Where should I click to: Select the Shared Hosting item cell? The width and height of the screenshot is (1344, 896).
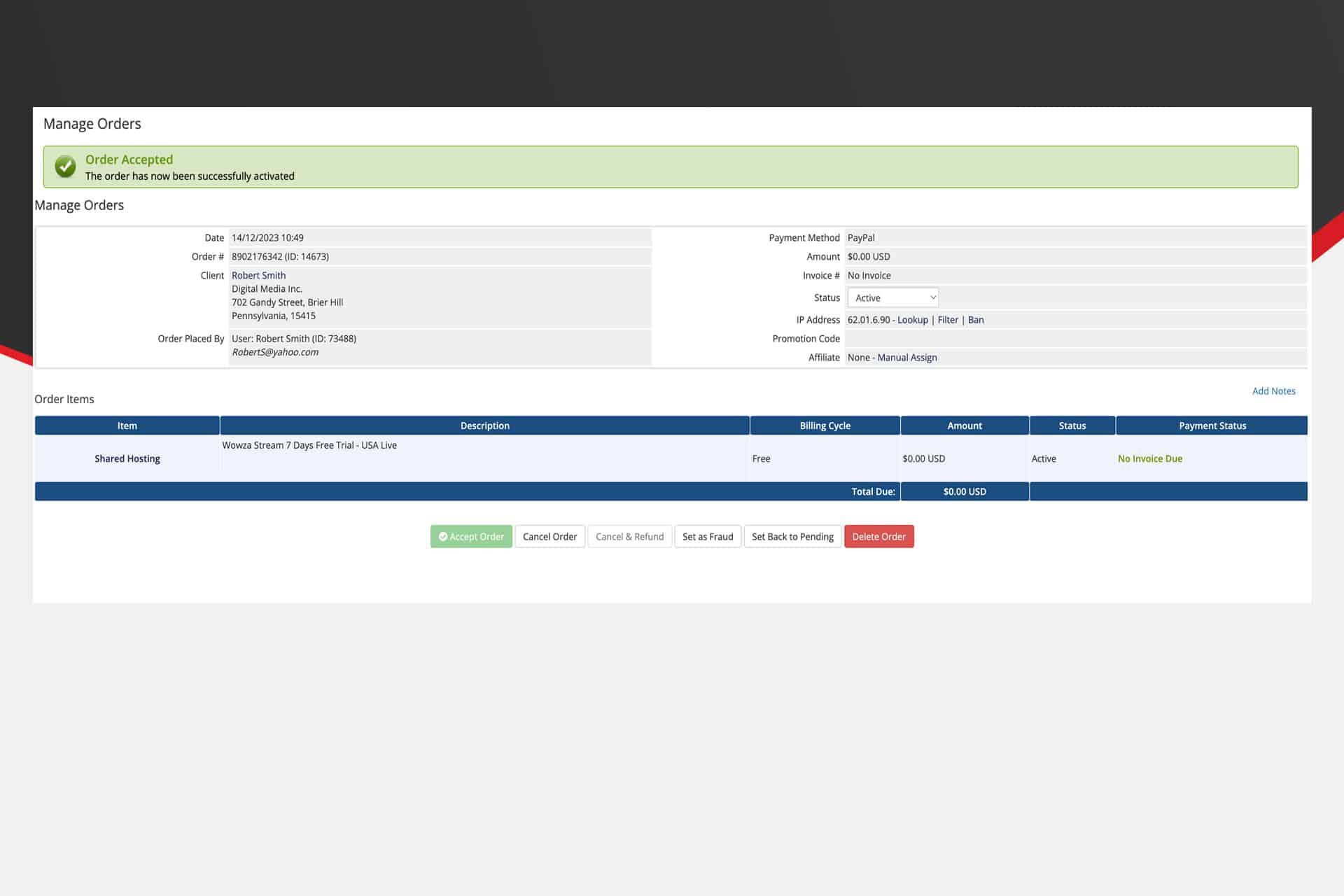click(x=127, y=458)
